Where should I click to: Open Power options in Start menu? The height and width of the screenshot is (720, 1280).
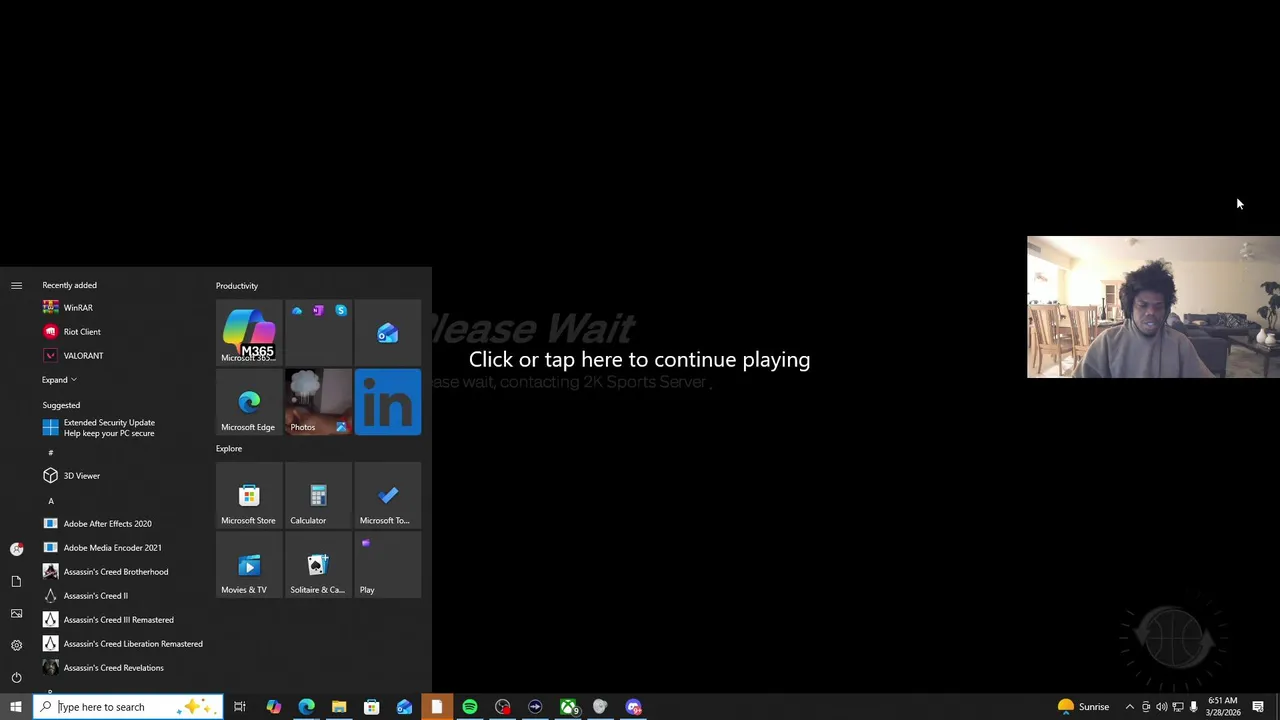click(x=16, y=677)
